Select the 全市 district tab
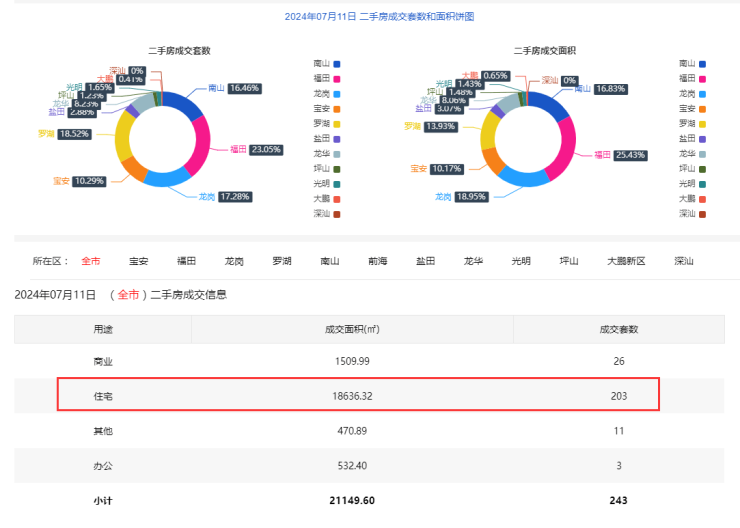Viewport: 740px width, 528px height. tap(90, 261)
